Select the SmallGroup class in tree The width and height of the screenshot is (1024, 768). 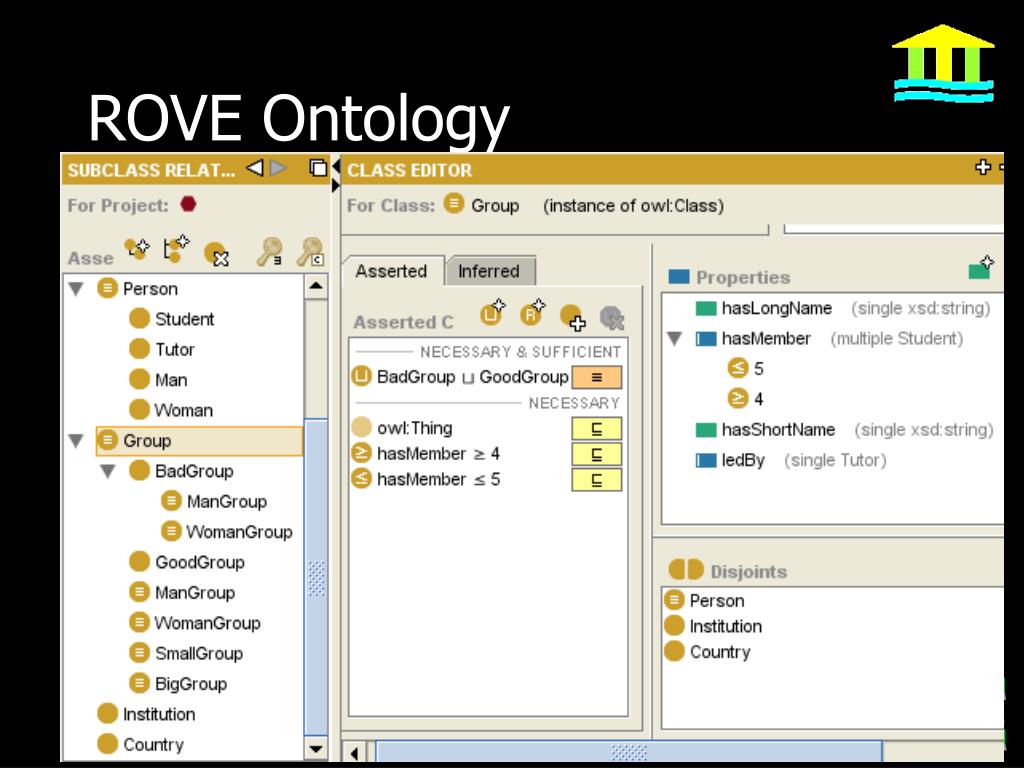point(186,653)
